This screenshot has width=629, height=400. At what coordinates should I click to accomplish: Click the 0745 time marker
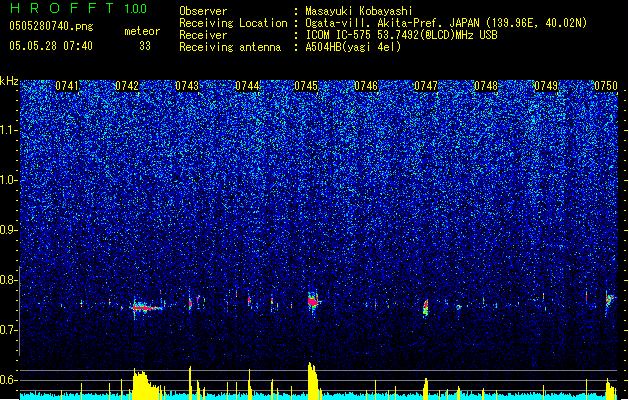(x=306, y=86)
